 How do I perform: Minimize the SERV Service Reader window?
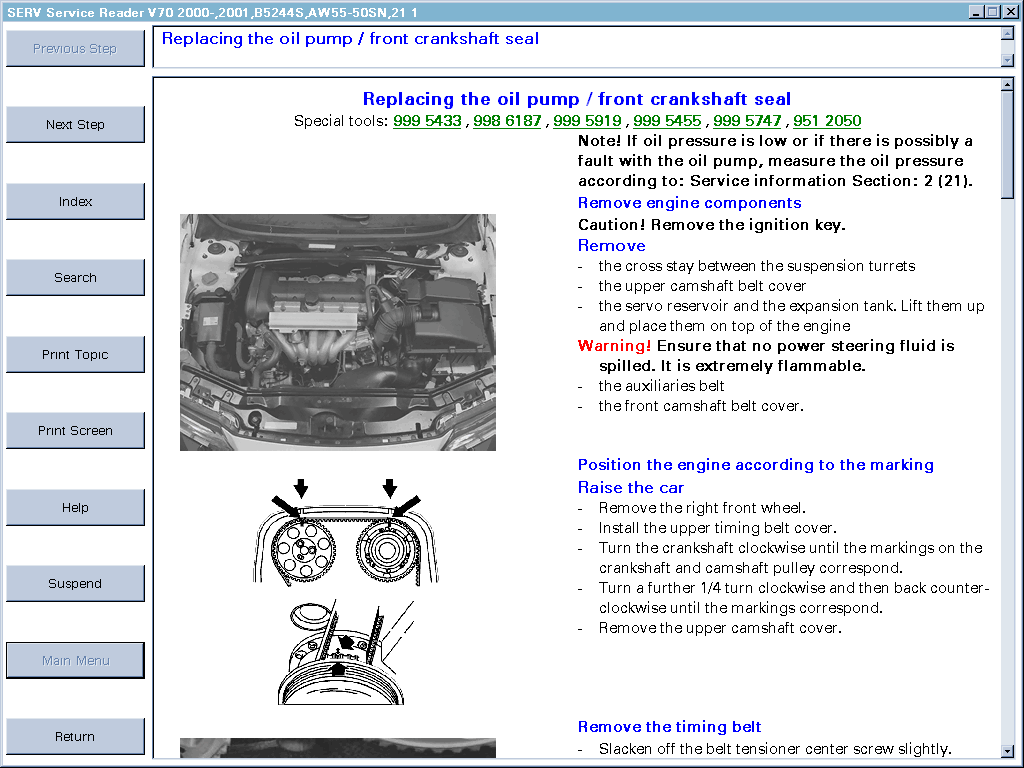976,12
